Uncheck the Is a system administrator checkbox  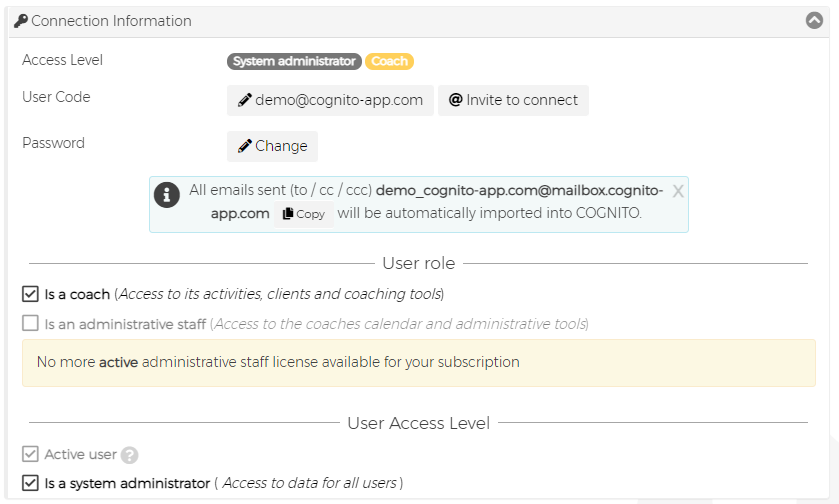(x=31, y=483)
